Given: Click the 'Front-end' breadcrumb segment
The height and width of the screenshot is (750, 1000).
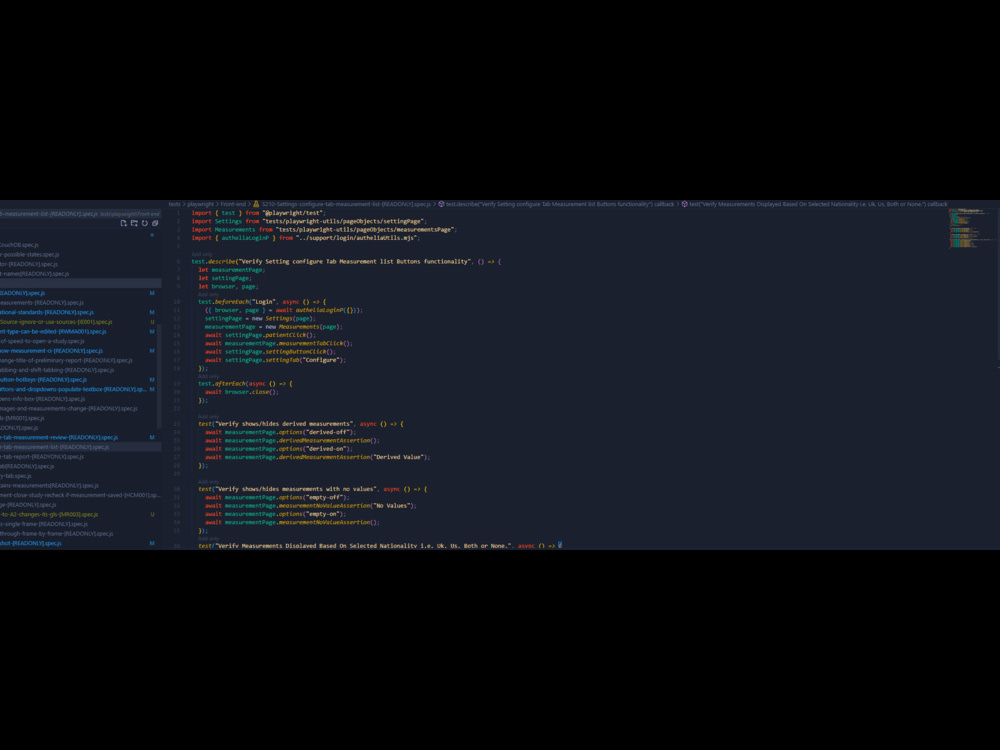Looking at the screenshot, I should (x=233, y=204).
